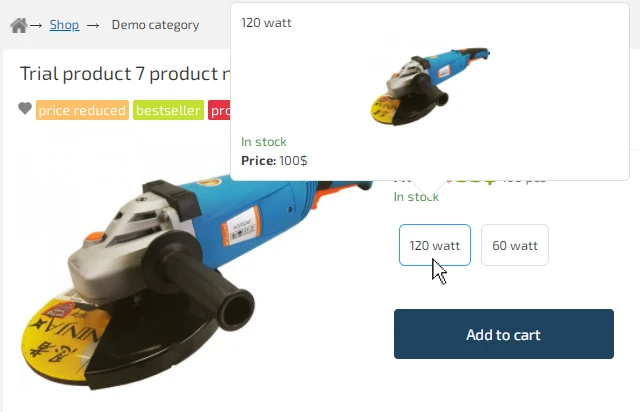Select the 60 watt variant option

[x=515, y=245]
